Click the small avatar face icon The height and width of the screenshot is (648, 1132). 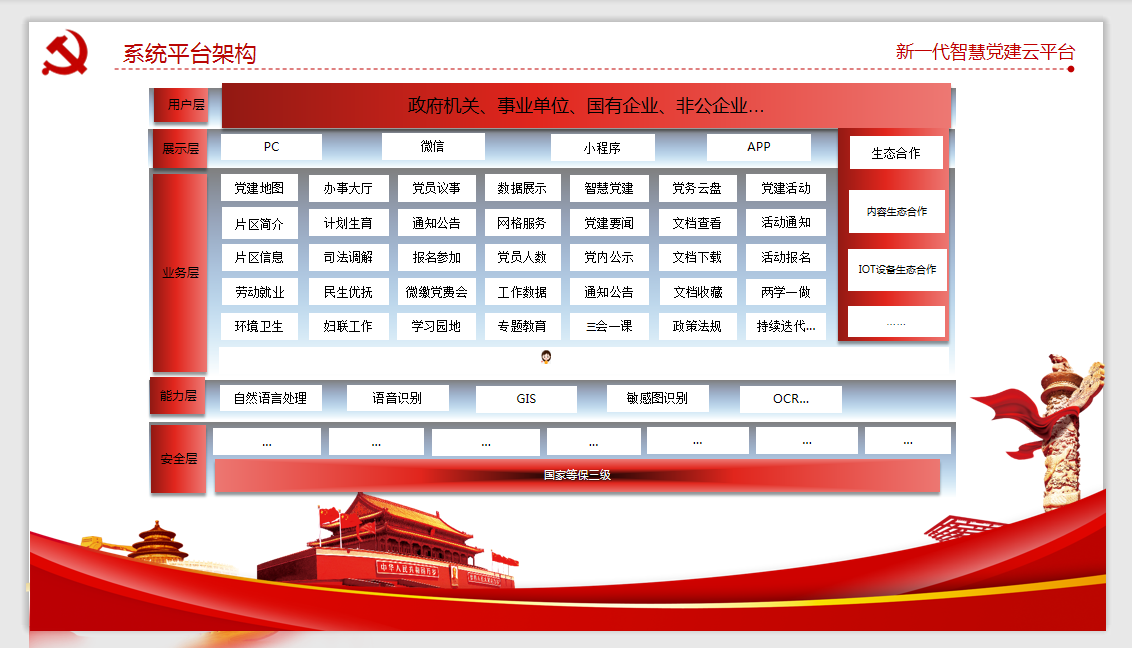point(546,357)
